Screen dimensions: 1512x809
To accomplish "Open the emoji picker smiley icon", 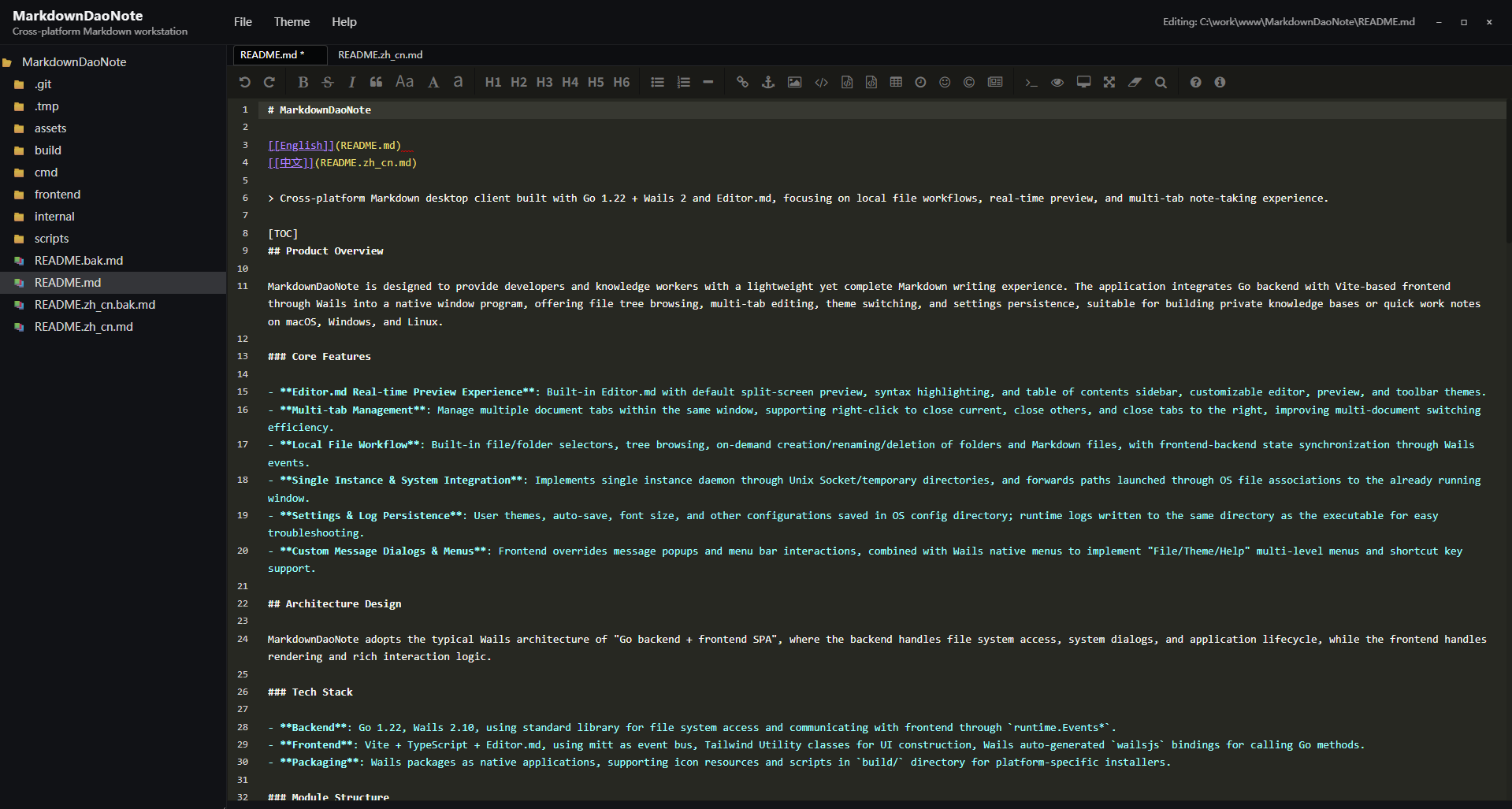I will [945, 82].
